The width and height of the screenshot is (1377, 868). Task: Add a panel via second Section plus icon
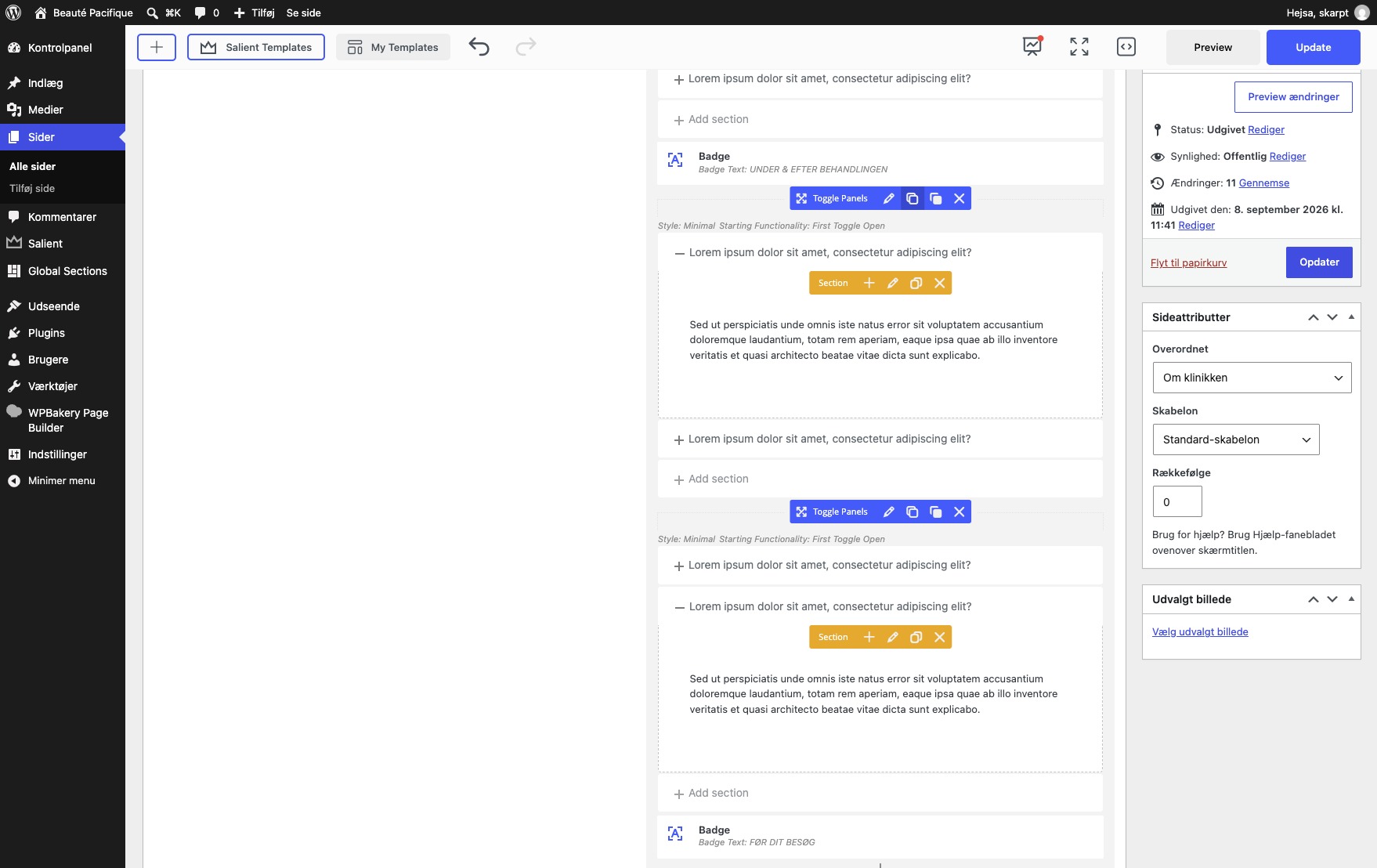point(869,637)
